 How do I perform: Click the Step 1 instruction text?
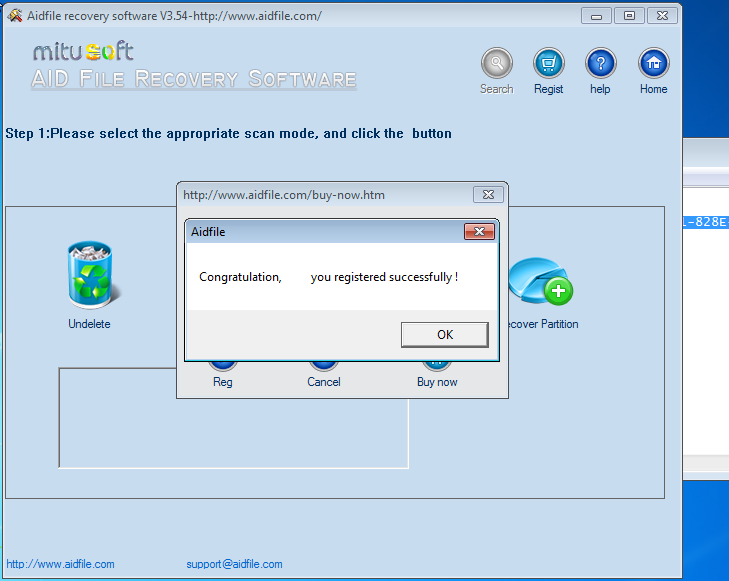pos(228,133)
